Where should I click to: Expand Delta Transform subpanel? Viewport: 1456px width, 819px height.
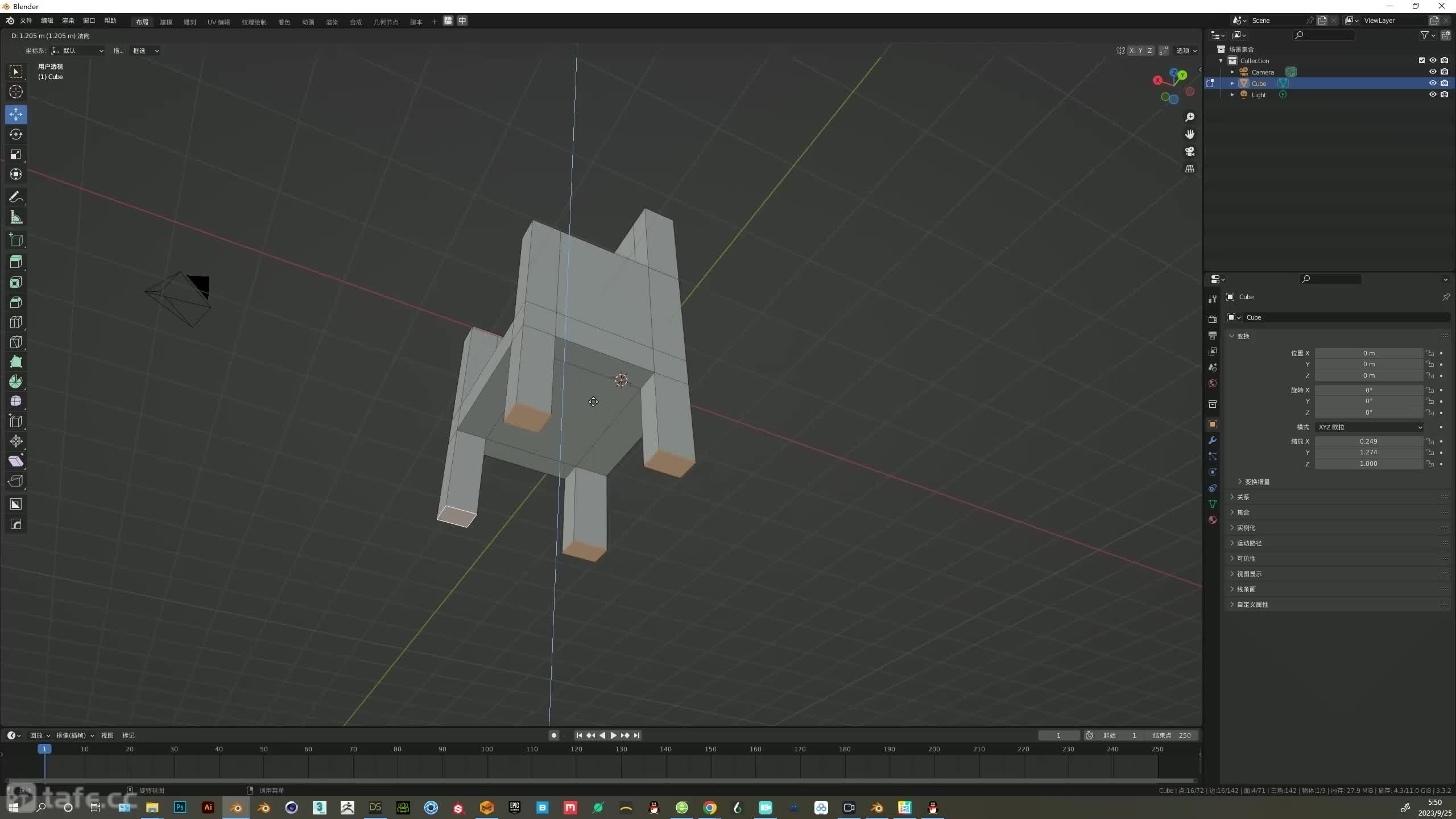[x=1256, y=482]
